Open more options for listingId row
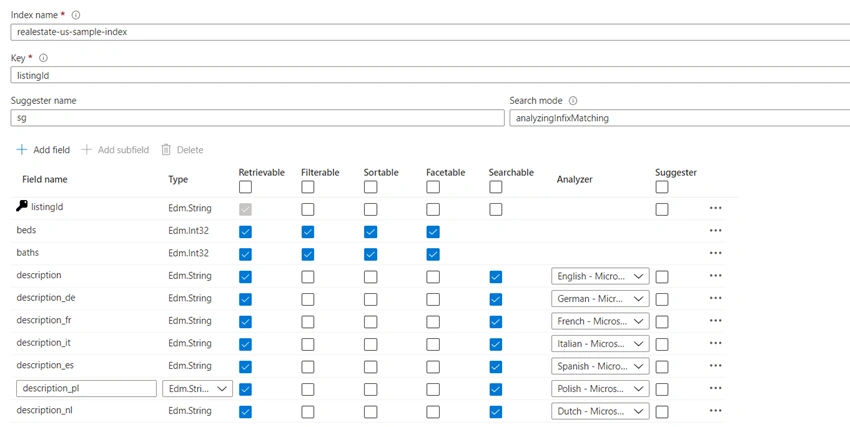850x427 pixels. 716,208
